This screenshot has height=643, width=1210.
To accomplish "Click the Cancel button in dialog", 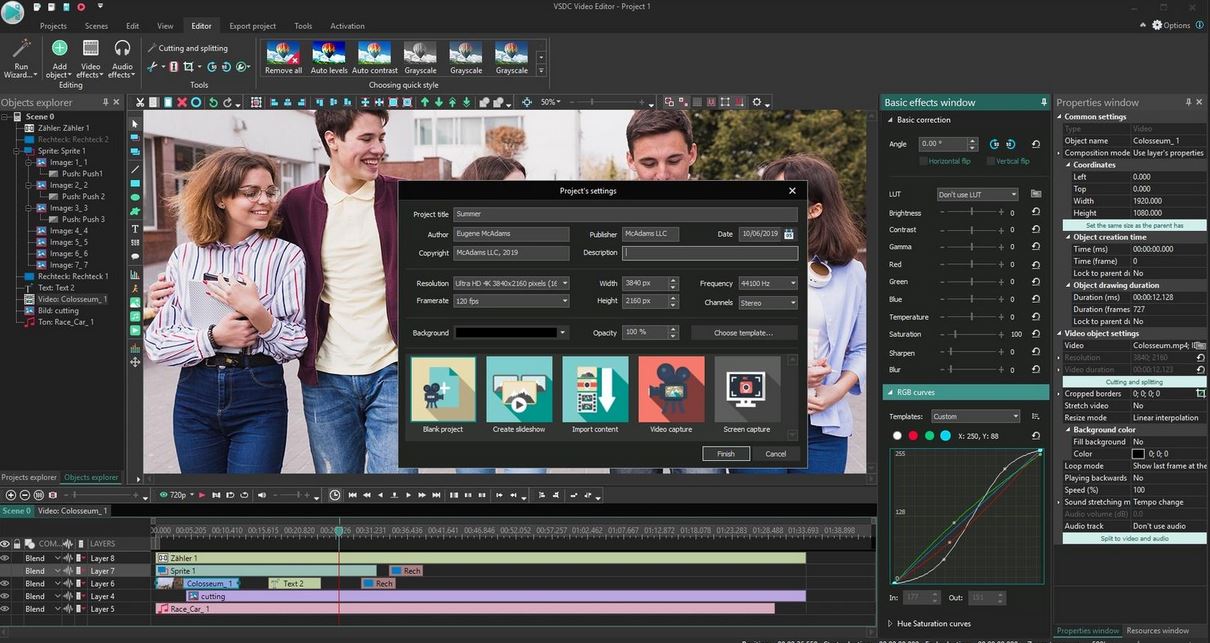I will [x=776, y=453].
